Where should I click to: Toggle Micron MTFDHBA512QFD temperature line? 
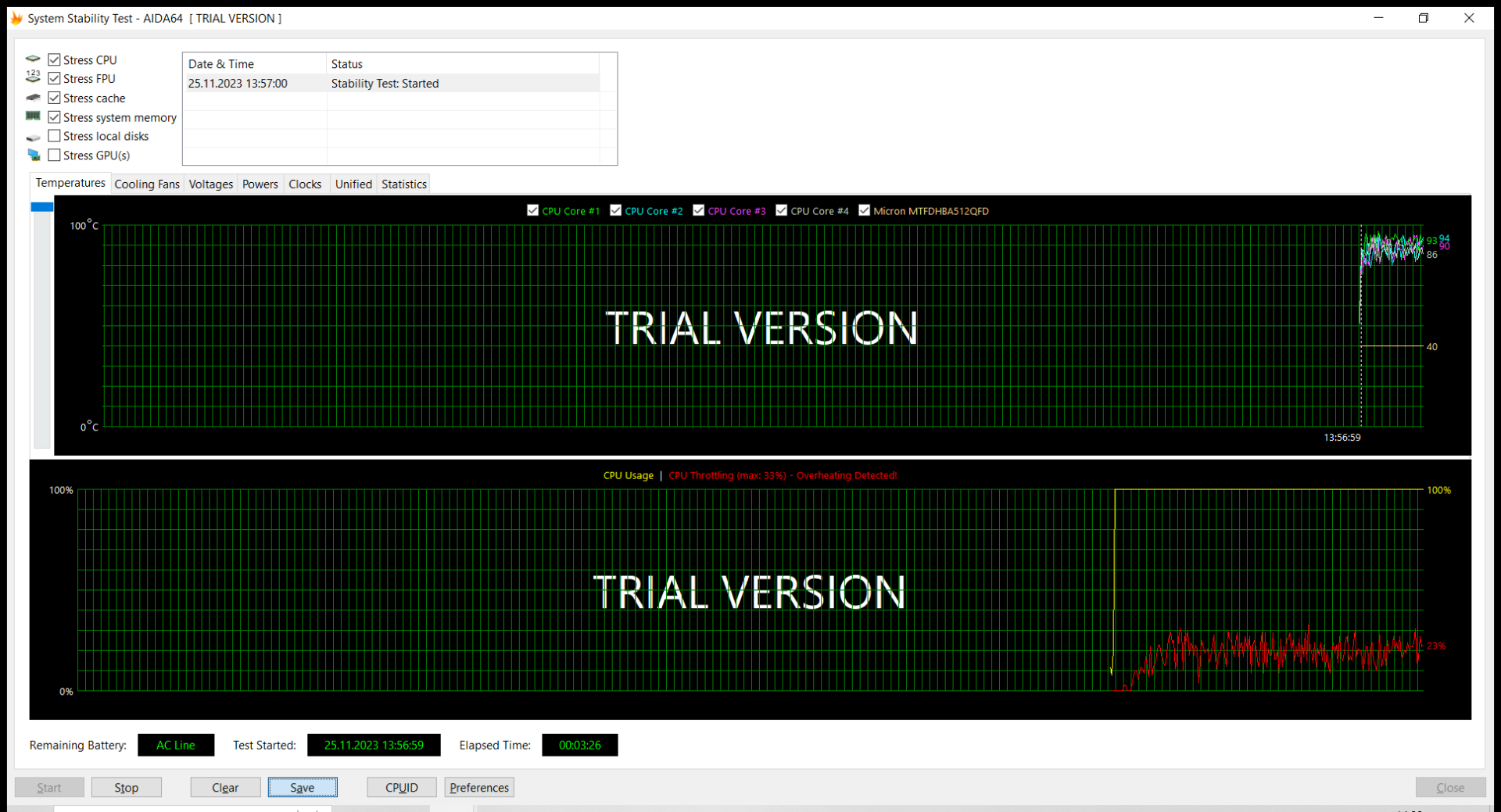(865, 210)
